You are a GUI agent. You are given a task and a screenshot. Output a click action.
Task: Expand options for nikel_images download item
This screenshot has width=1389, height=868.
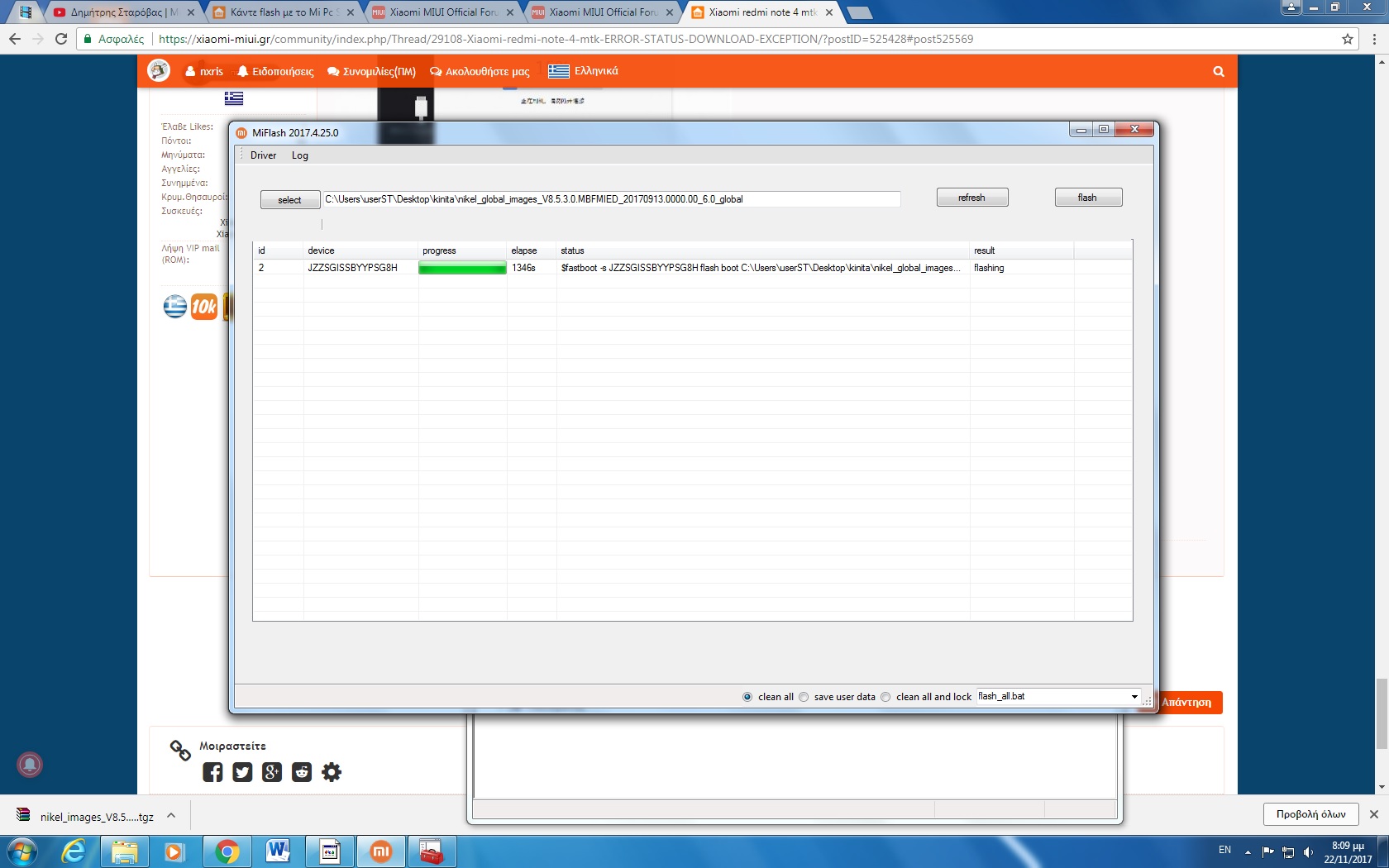point(171,815)
